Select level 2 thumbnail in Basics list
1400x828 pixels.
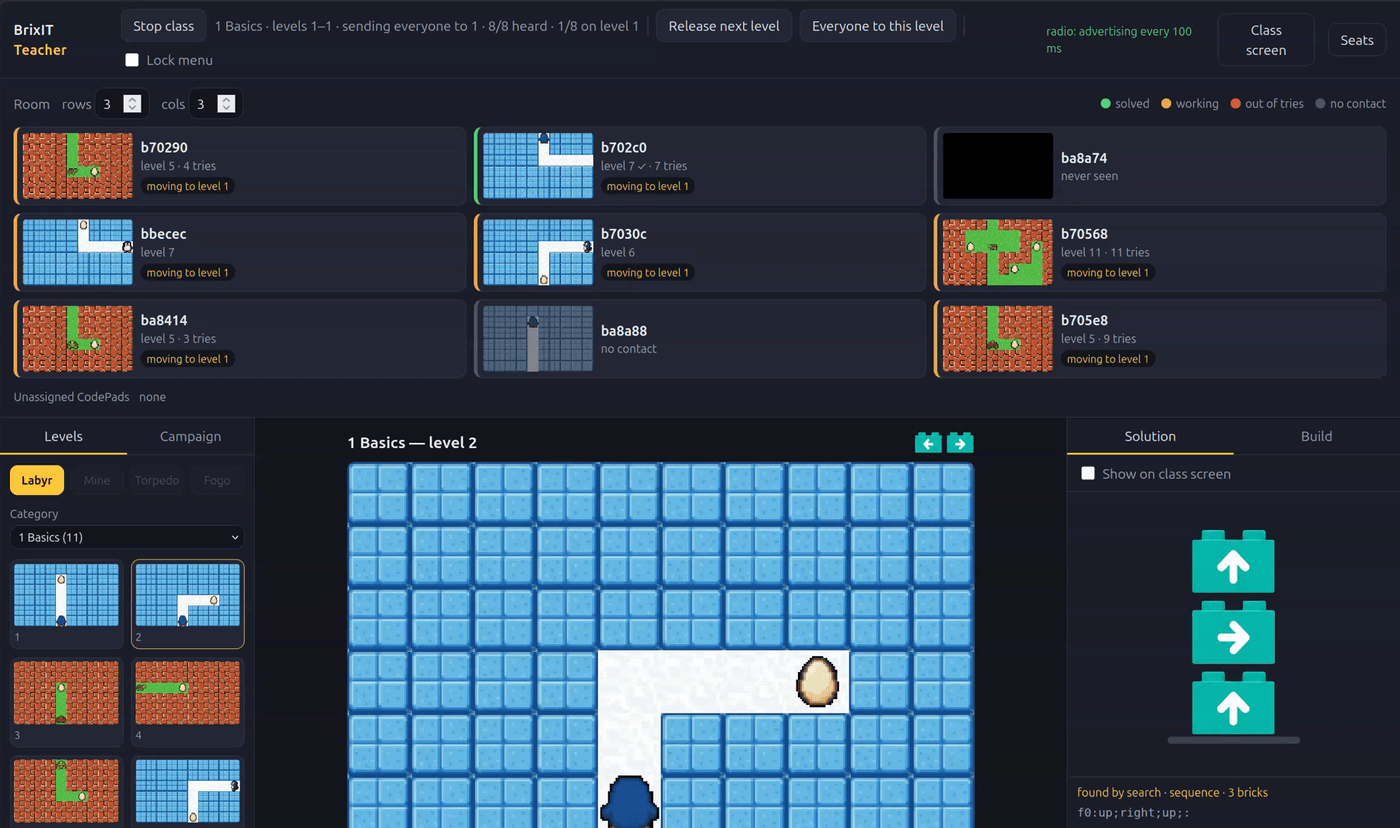[x=188, y=604]
